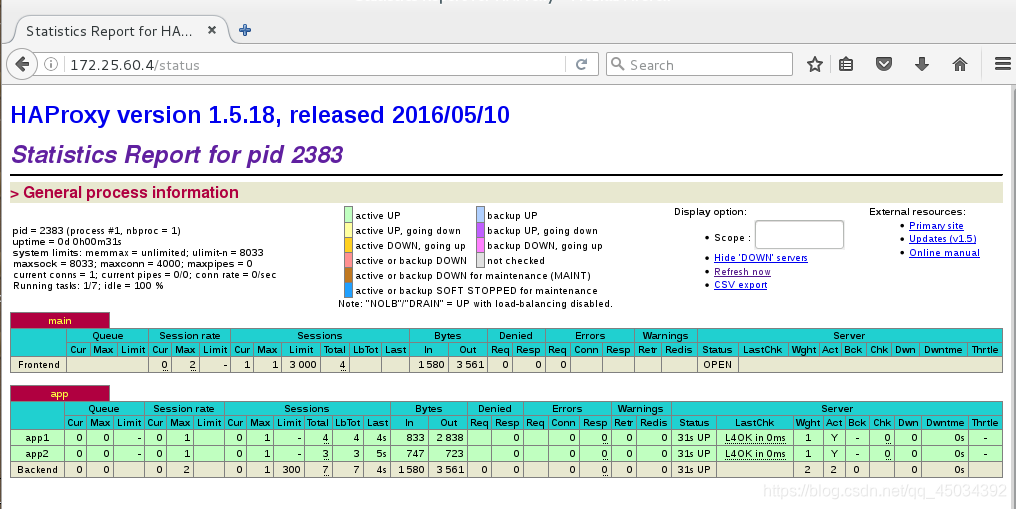Click L4OK in 0ms for app2
Image resolution: width=1016 pixels, height=509 pixels.
755,453
